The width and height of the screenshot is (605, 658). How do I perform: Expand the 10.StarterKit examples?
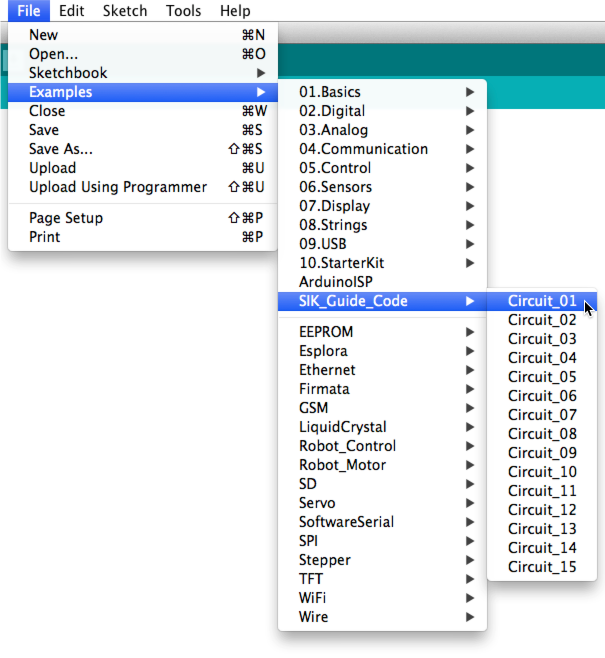click(382, 263)
